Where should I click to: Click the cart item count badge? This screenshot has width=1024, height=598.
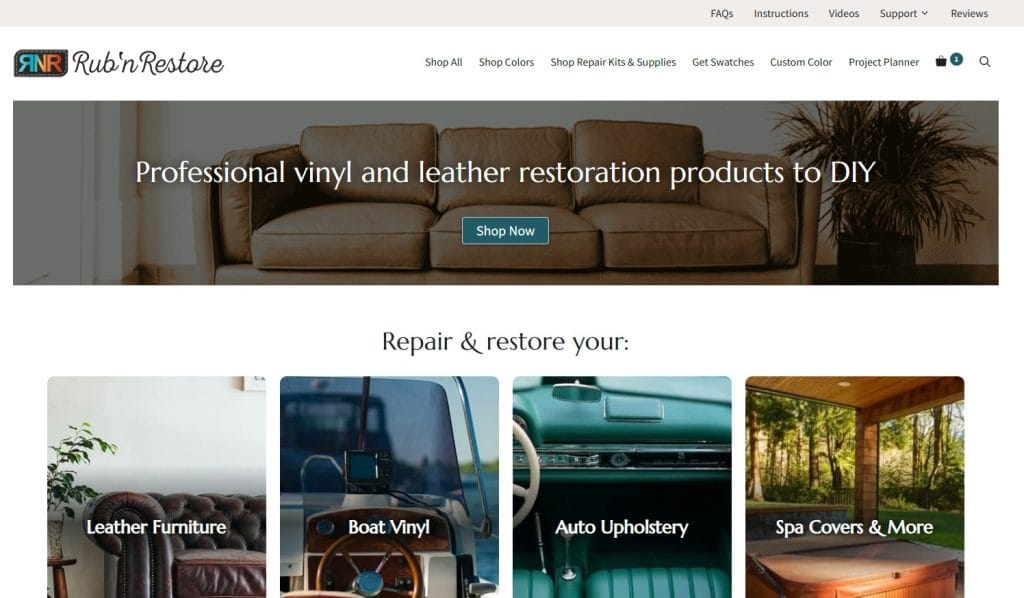coord(956,59)
